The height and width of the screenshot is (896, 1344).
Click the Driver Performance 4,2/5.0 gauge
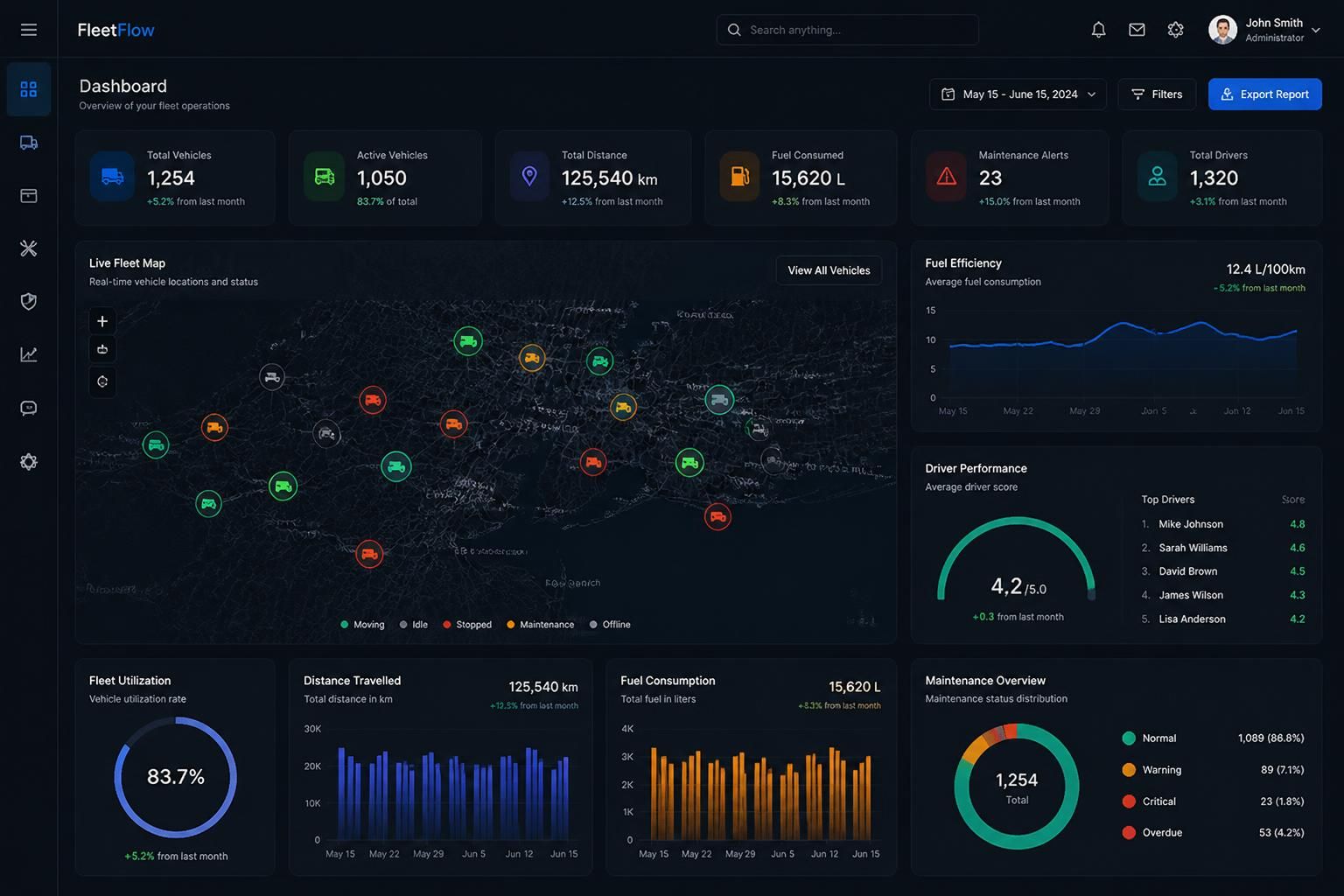(x=1017, y=560)
